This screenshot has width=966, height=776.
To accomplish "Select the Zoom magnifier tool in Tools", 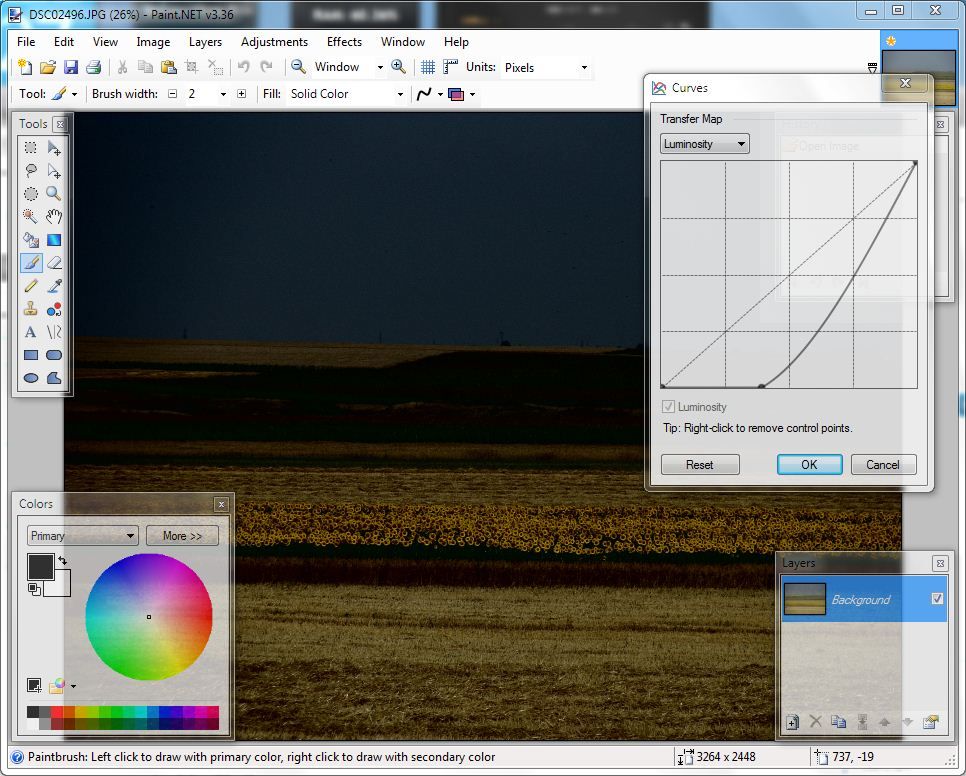I will point(54,193).
